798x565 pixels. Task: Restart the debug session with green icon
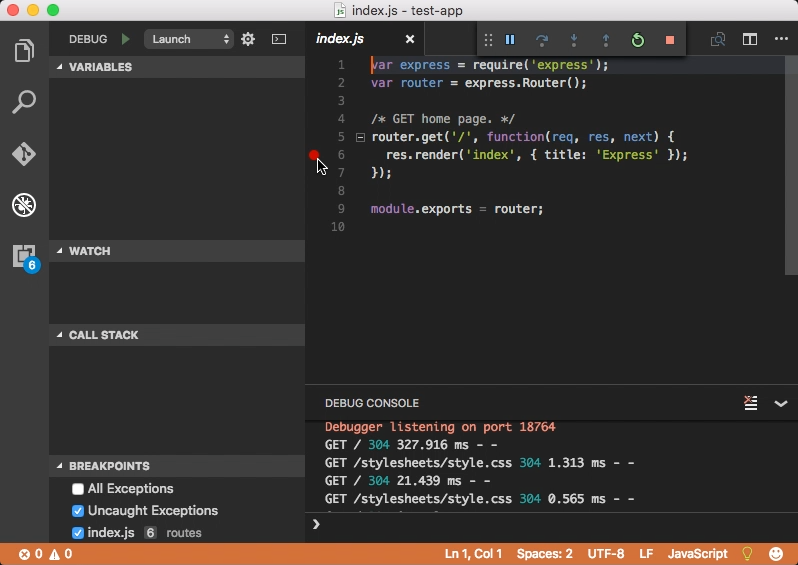[x=638, y=40]
